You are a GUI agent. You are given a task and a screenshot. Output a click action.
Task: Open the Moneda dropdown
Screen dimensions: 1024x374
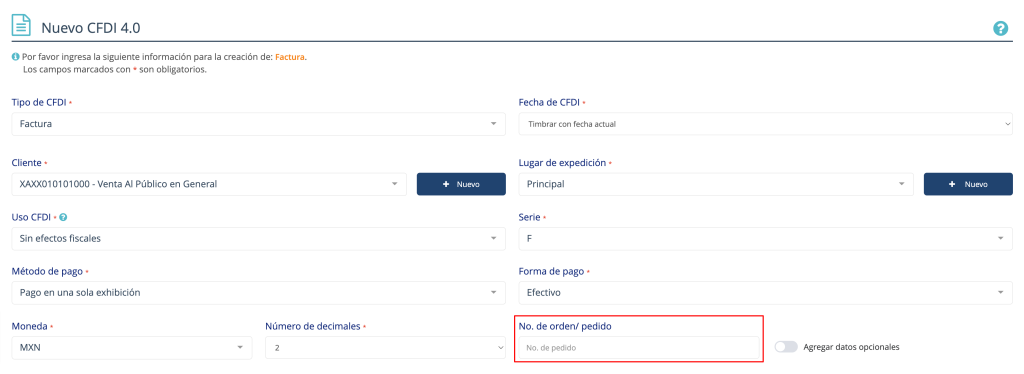click(132, 348)
